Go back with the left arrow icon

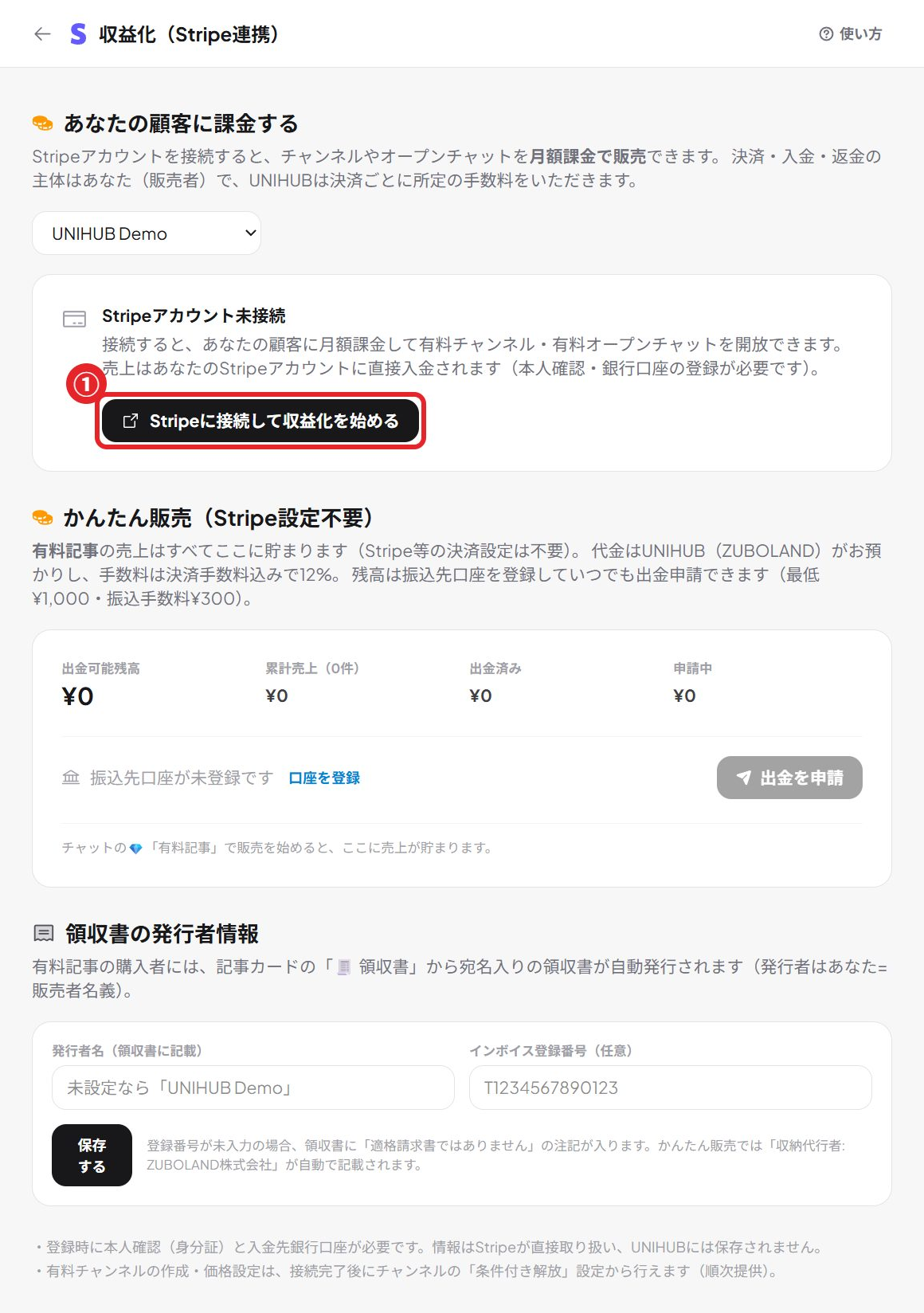click(x=42, y=33)
